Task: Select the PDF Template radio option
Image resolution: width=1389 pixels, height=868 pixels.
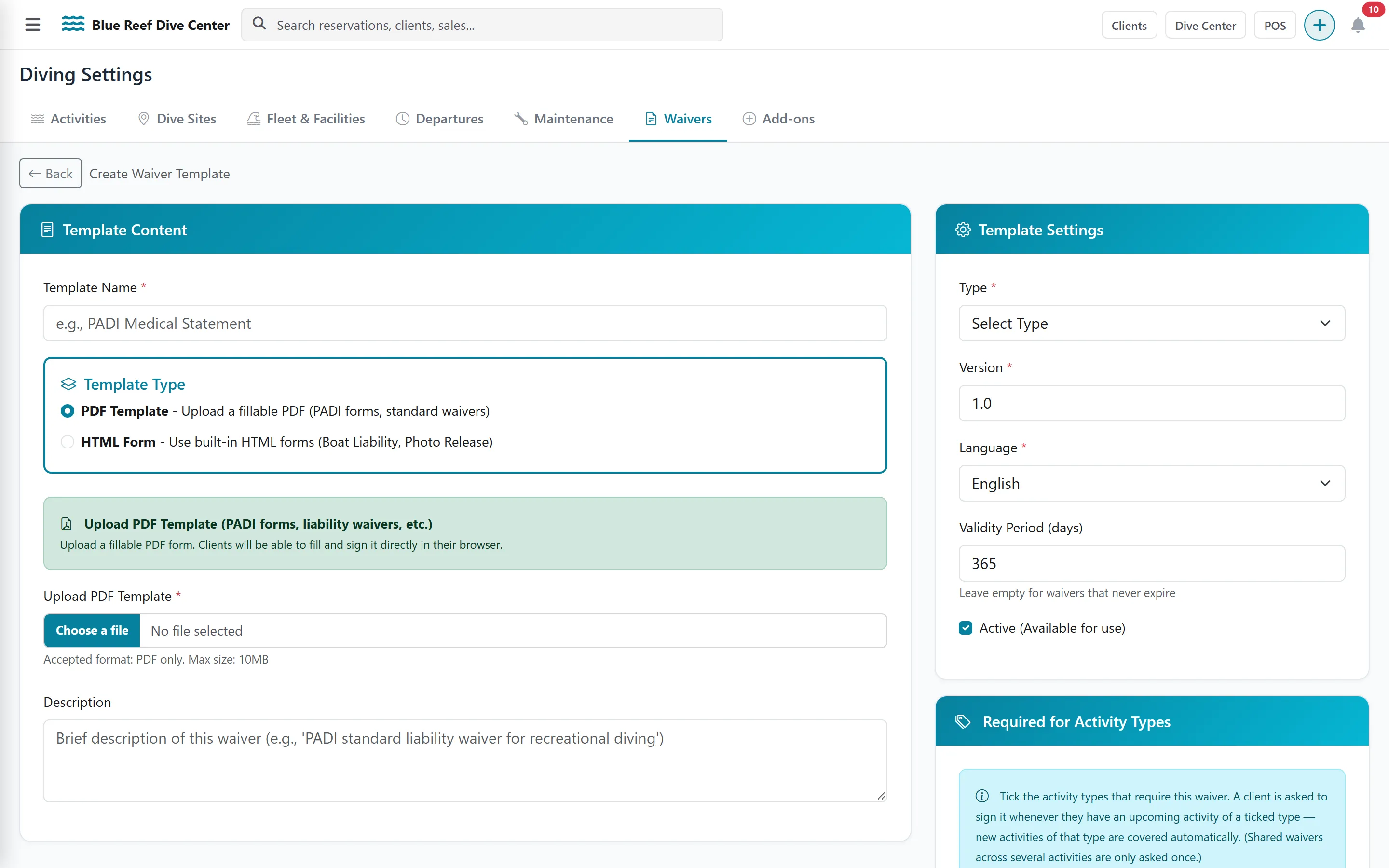Action: pyautogui.click(x=68, y=411)
